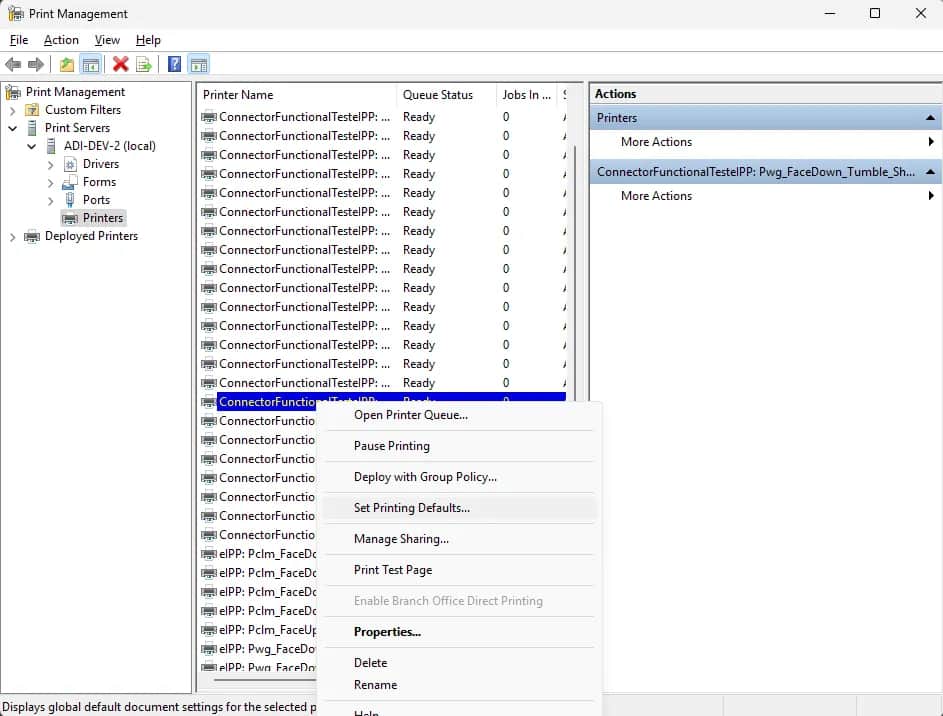The image size is (943, 716).
Task: Expand the Custom Filters tree node
Action: pos(13,110)
